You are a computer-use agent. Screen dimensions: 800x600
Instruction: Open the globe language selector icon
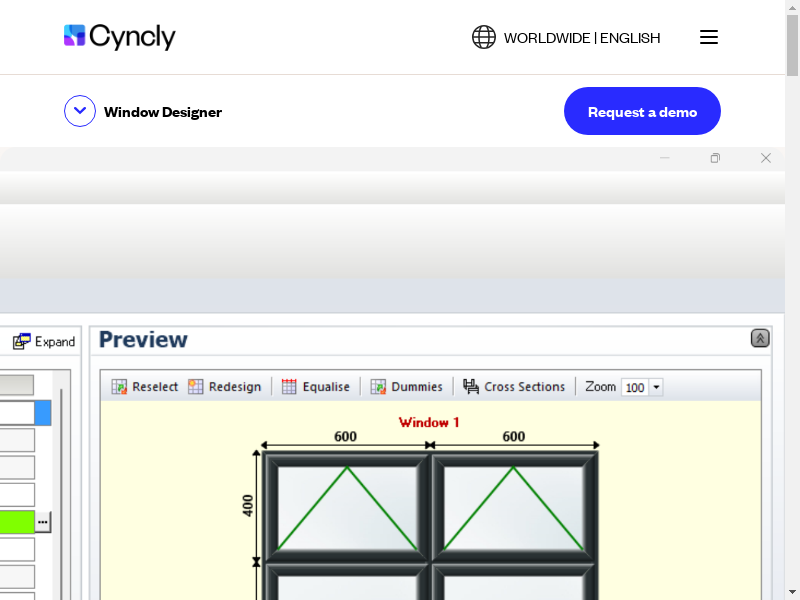tap(484, 37)
